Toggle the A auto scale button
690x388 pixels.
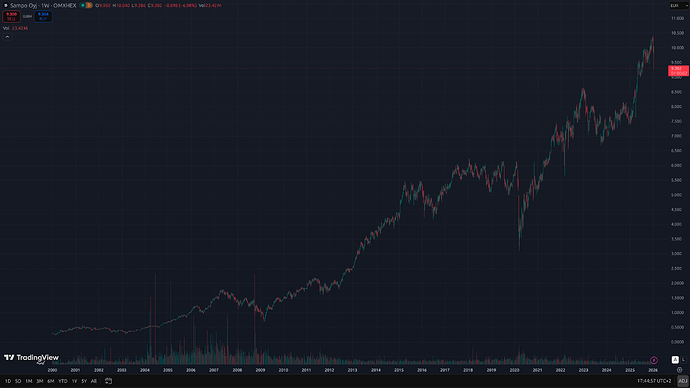pos(675,360)
